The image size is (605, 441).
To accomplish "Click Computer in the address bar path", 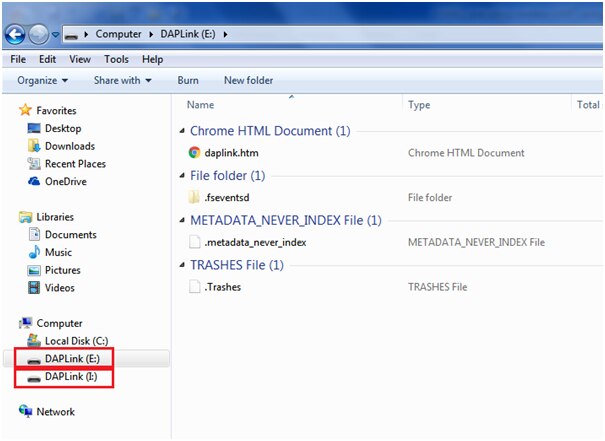I will coord(118,34).
